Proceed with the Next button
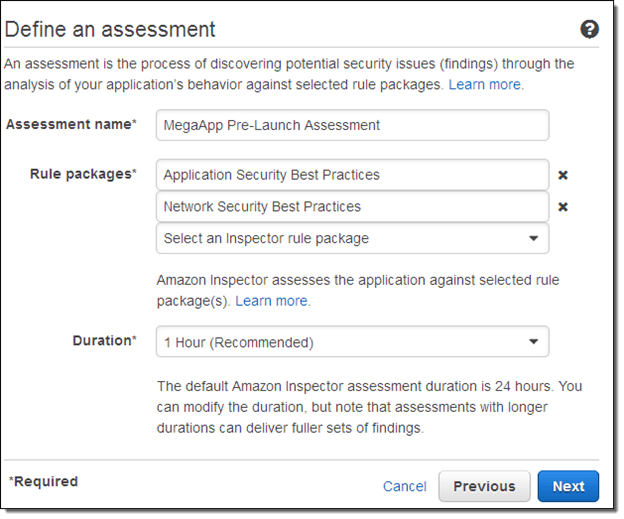This screenshot has height=519, width=624. tap(568, 486)
